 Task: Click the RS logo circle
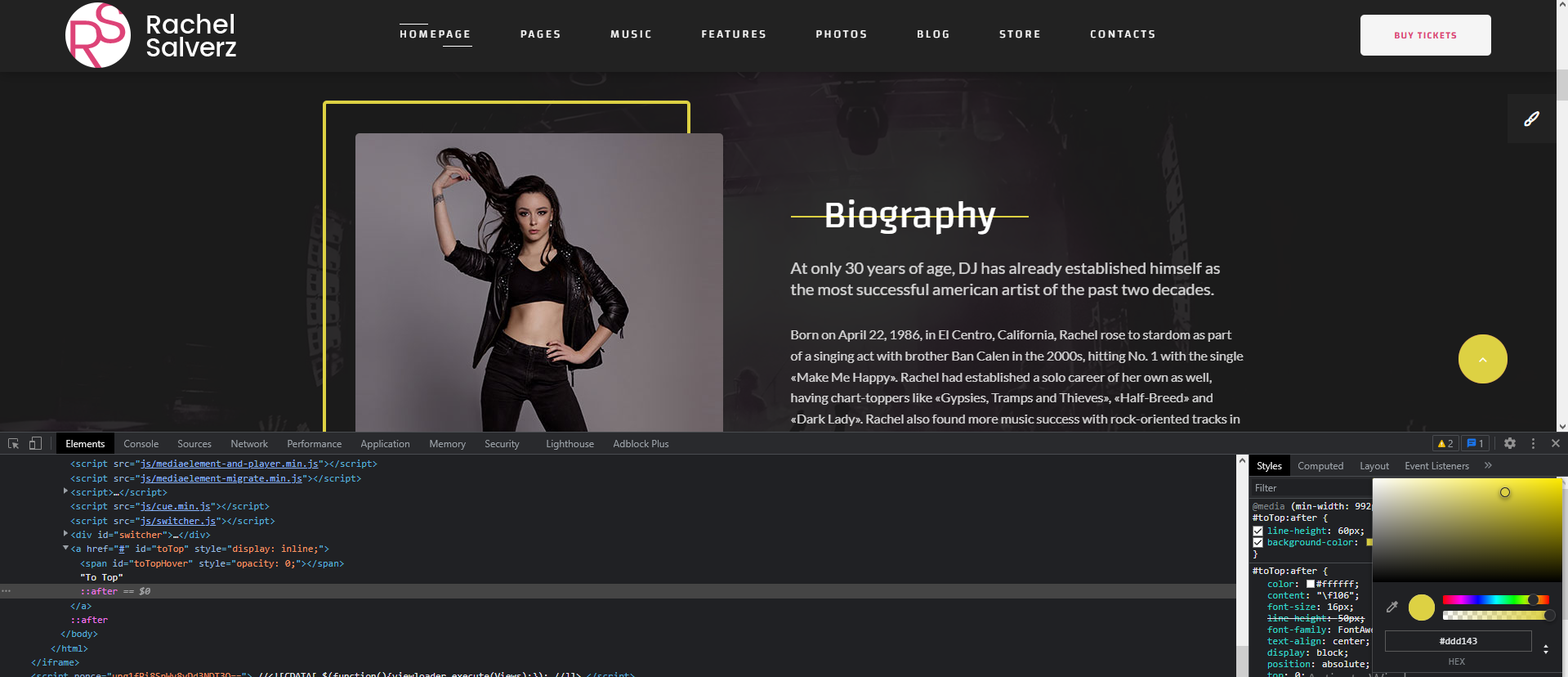tap(98, 35)
